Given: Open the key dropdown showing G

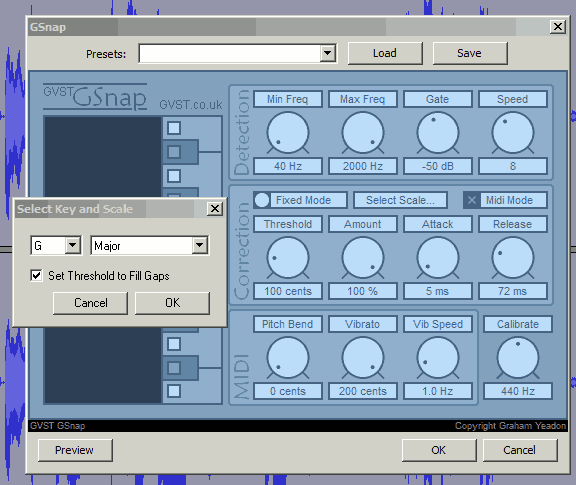Looking at the screenshot, I should (x=73, y=245).
